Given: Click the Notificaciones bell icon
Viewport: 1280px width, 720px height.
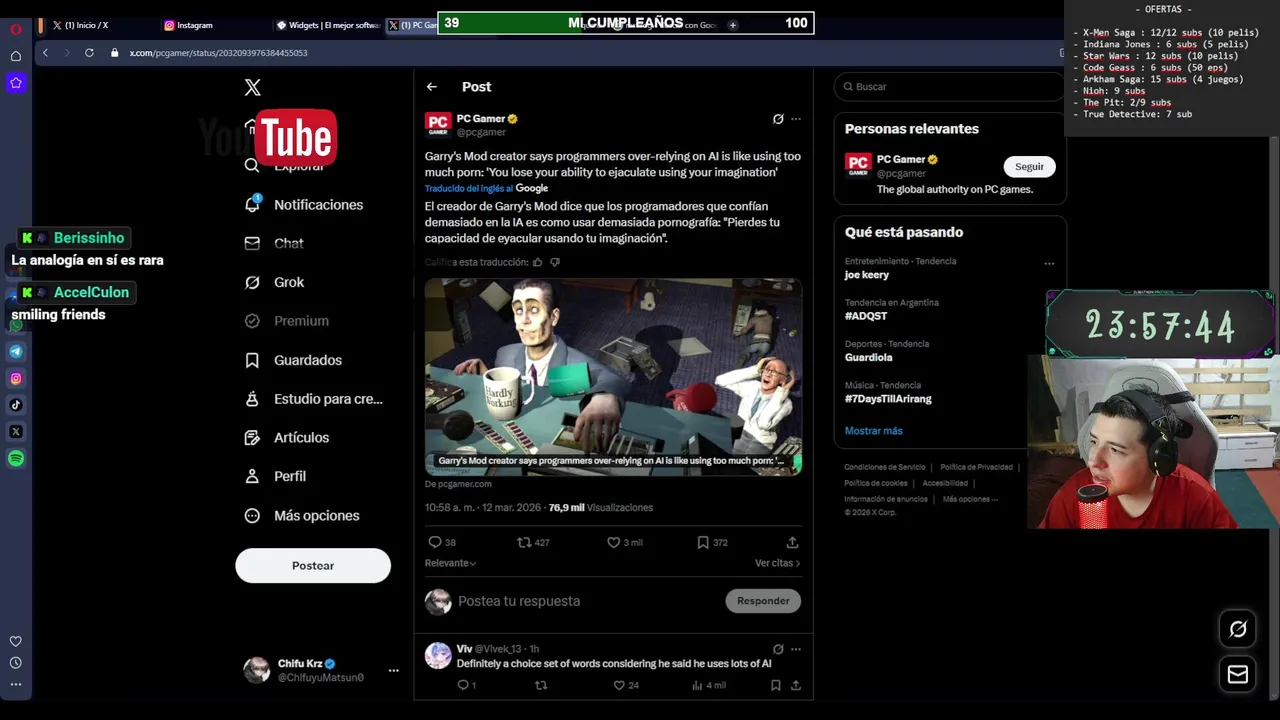Looking at the screenshot, I should point(252,204).
